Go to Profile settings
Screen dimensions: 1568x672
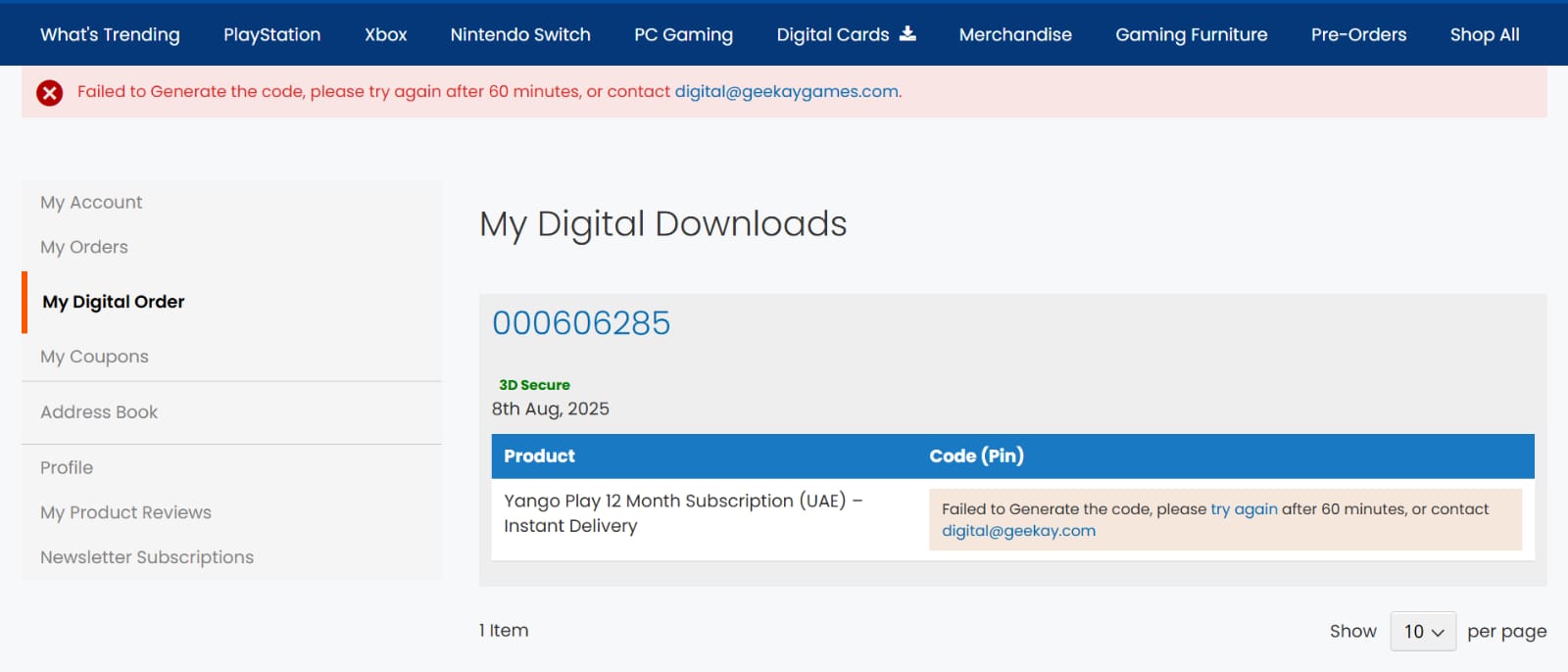click(67, 467)
